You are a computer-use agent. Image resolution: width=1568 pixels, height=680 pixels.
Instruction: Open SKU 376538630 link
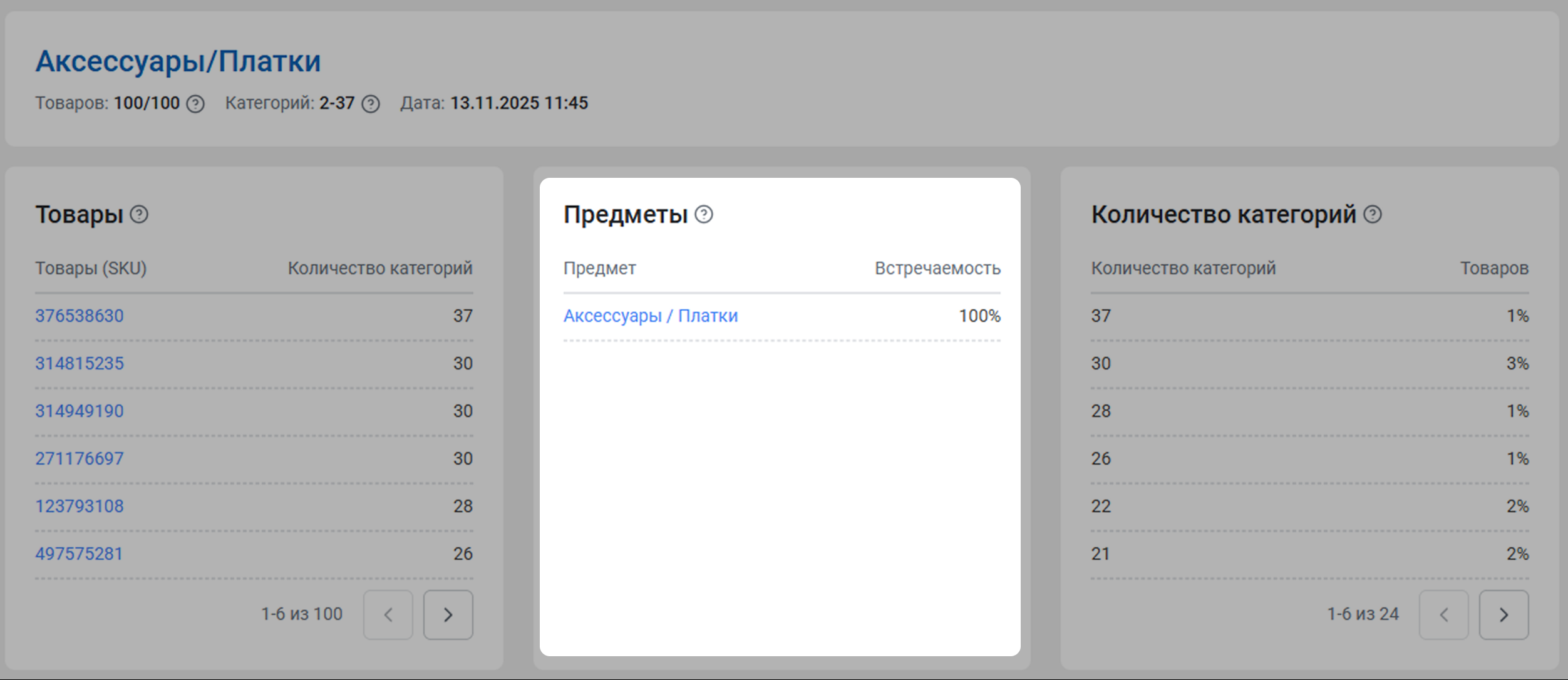click(x=80, y=316)
